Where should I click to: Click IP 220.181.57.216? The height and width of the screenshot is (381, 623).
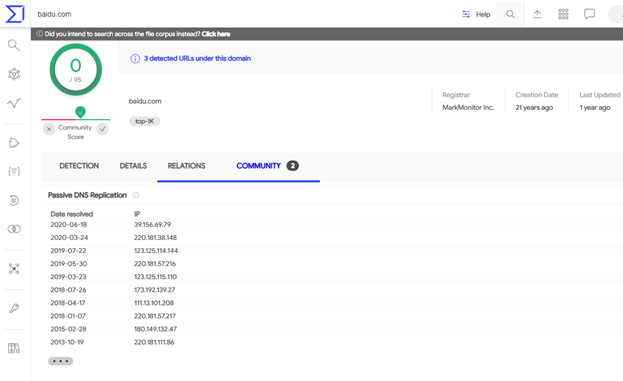tap(155, 264)
